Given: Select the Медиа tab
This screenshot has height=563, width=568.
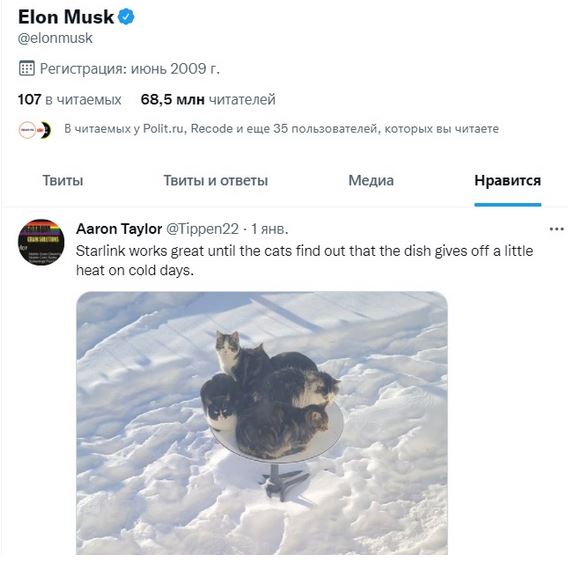Looking at the screenshot, I should pyautogui.click(x=371, y=180).
